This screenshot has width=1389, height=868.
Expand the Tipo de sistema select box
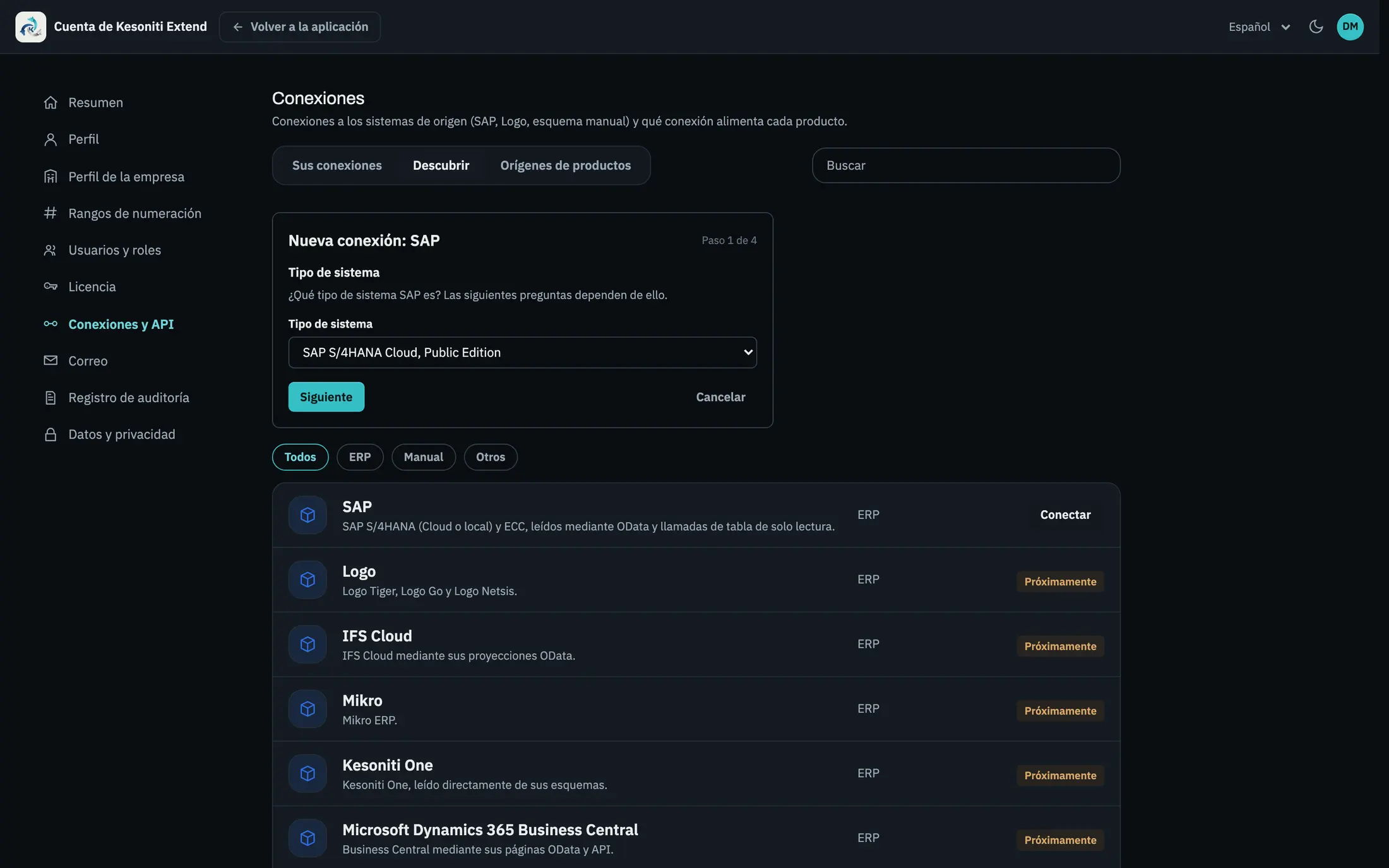[522, 352]
